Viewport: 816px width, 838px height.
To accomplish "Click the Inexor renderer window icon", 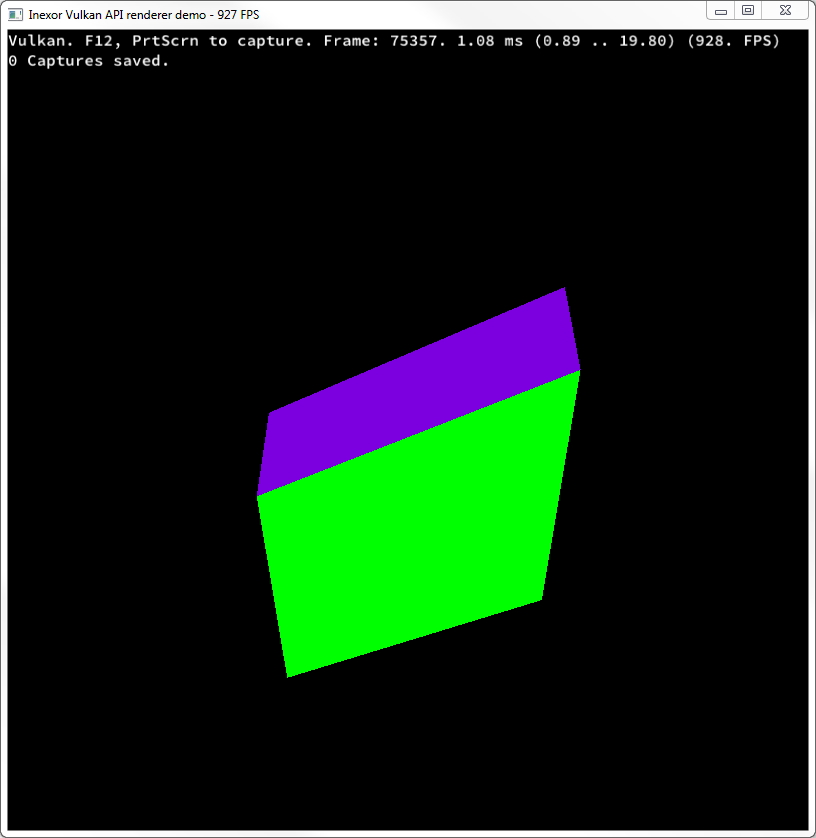I will click(x=14, y=11).
